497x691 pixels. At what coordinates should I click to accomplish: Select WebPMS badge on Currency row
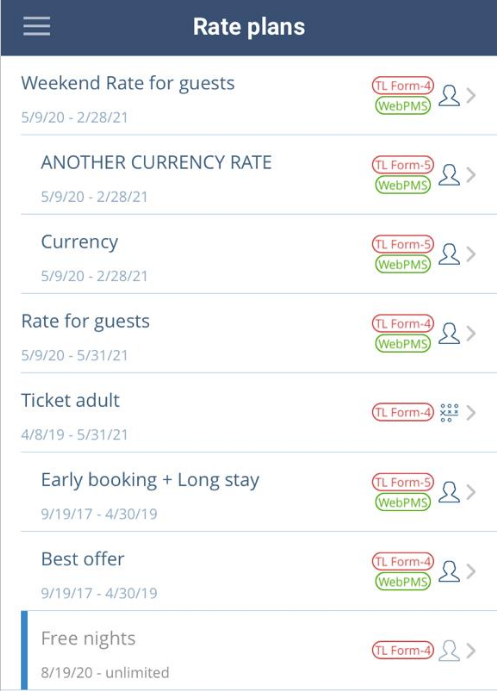click(x=403, y=264)
